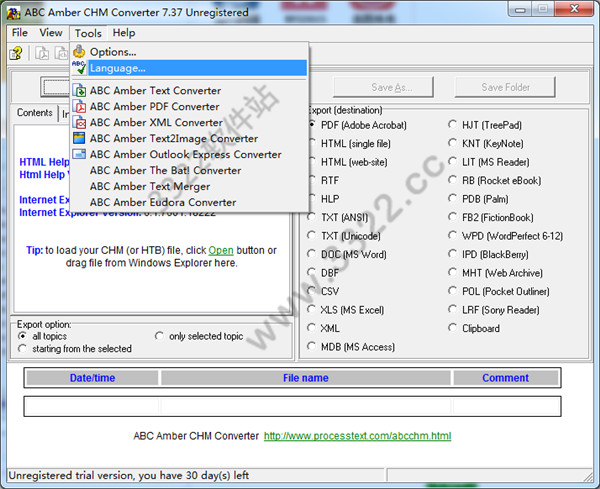Launch ABC Amber The Bat! Converter
Screen dimensions: 600x489
189,171
